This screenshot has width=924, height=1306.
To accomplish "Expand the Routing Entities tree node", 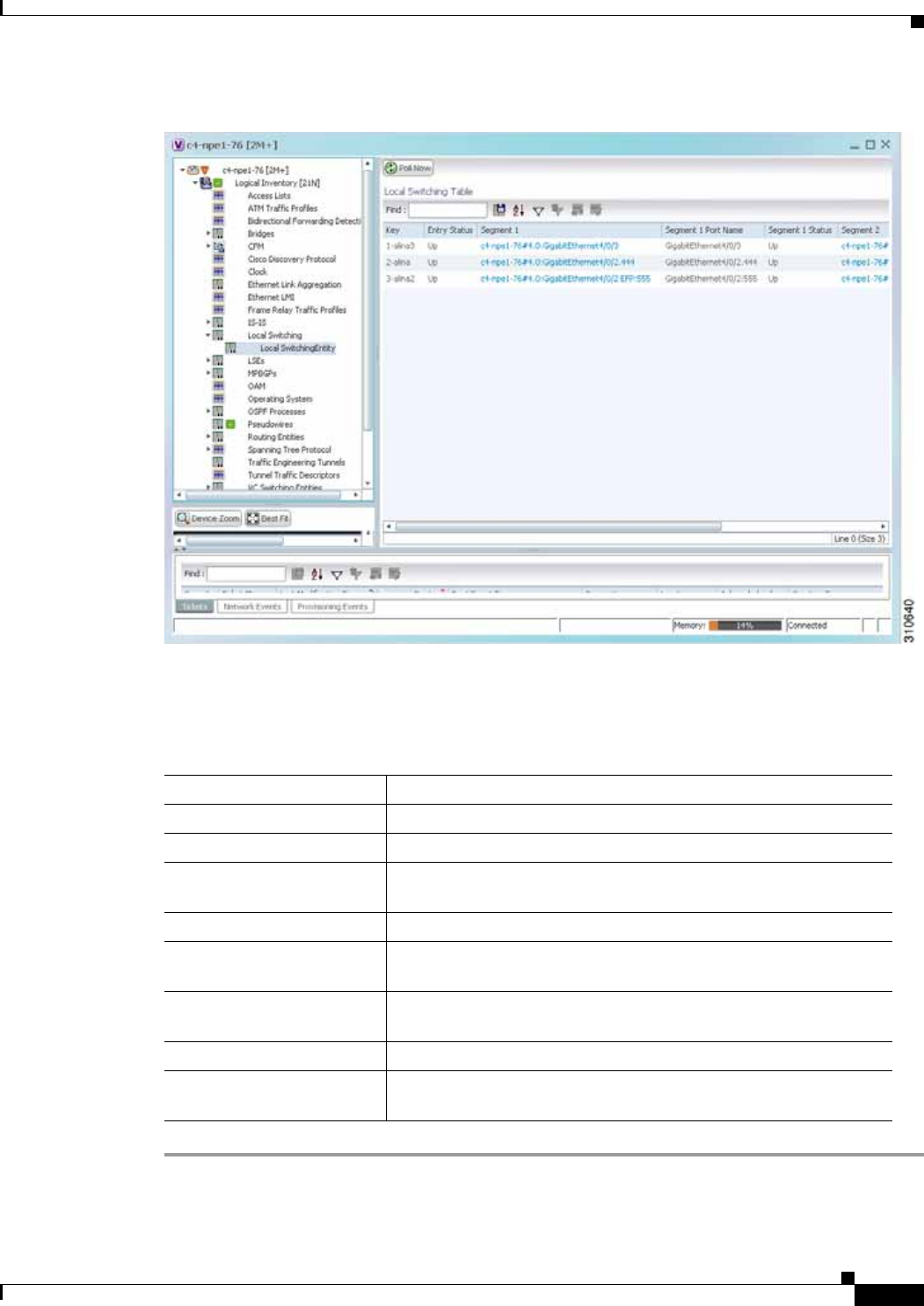I will pyautogui.click(x=208, y=437).
